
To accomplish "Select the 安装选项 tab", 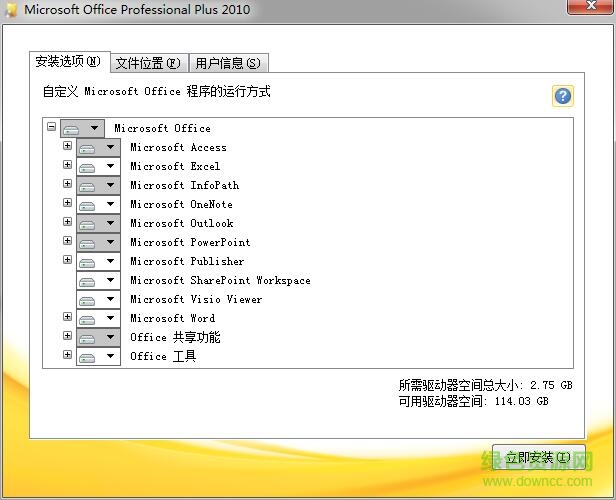I will (x=68, y=62).
